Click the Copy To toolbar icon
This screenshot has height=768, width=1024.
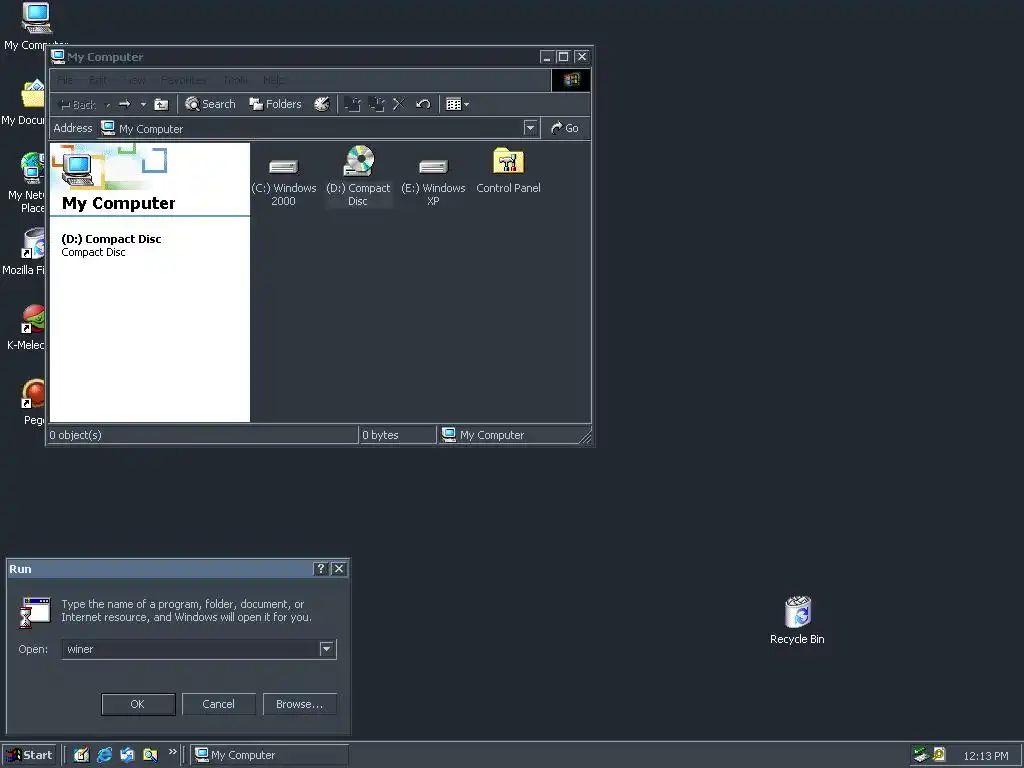click(x=376, y=104)
